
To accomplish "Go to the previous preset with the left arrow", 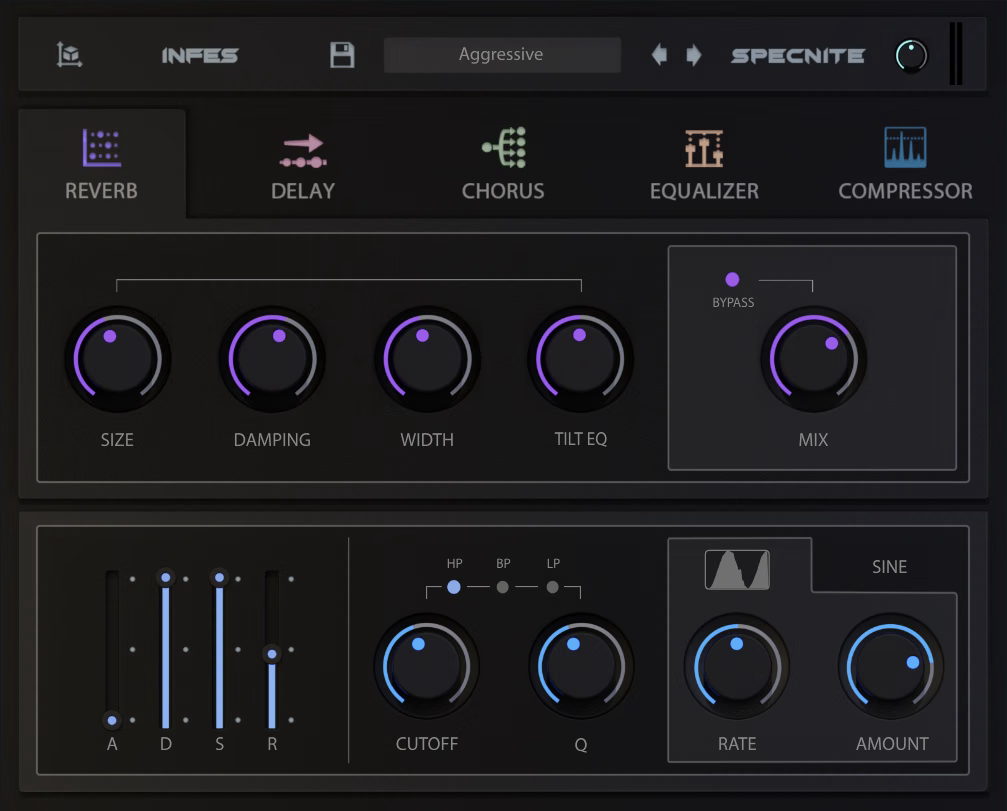I will coord(659,55).
